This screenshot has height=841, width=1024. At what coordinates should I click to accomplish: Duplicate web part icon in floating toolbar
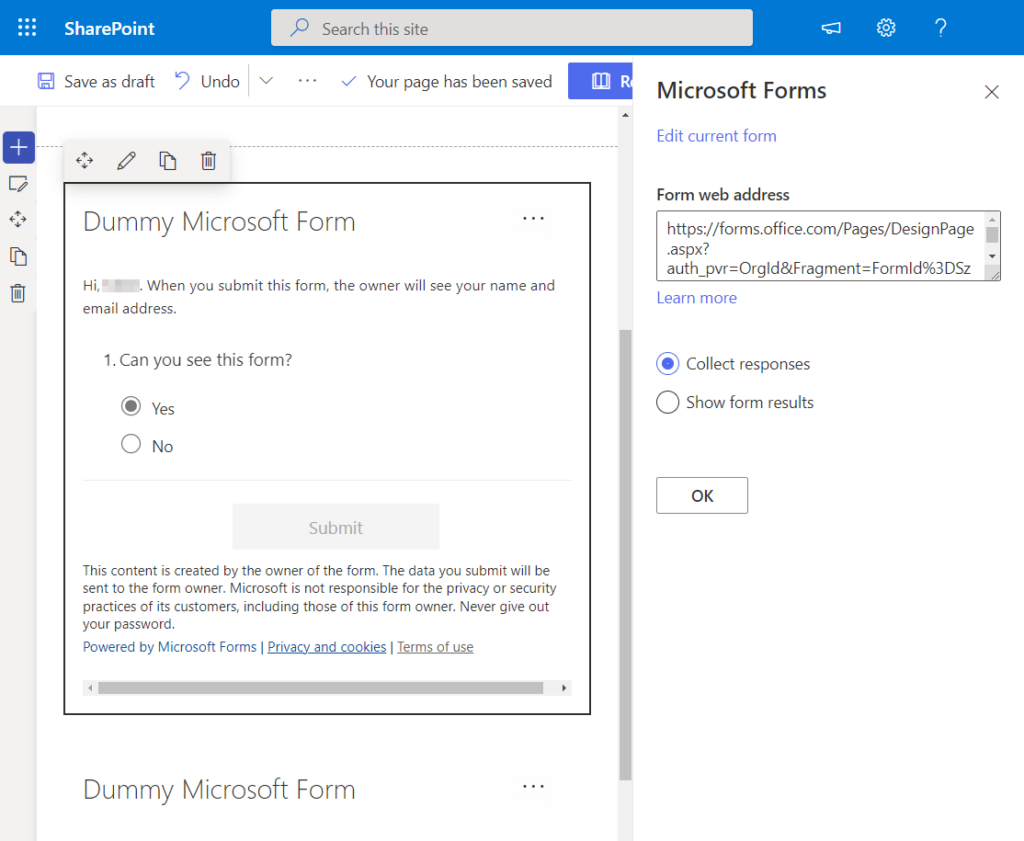pyautogui.click(x=168, y=161)
